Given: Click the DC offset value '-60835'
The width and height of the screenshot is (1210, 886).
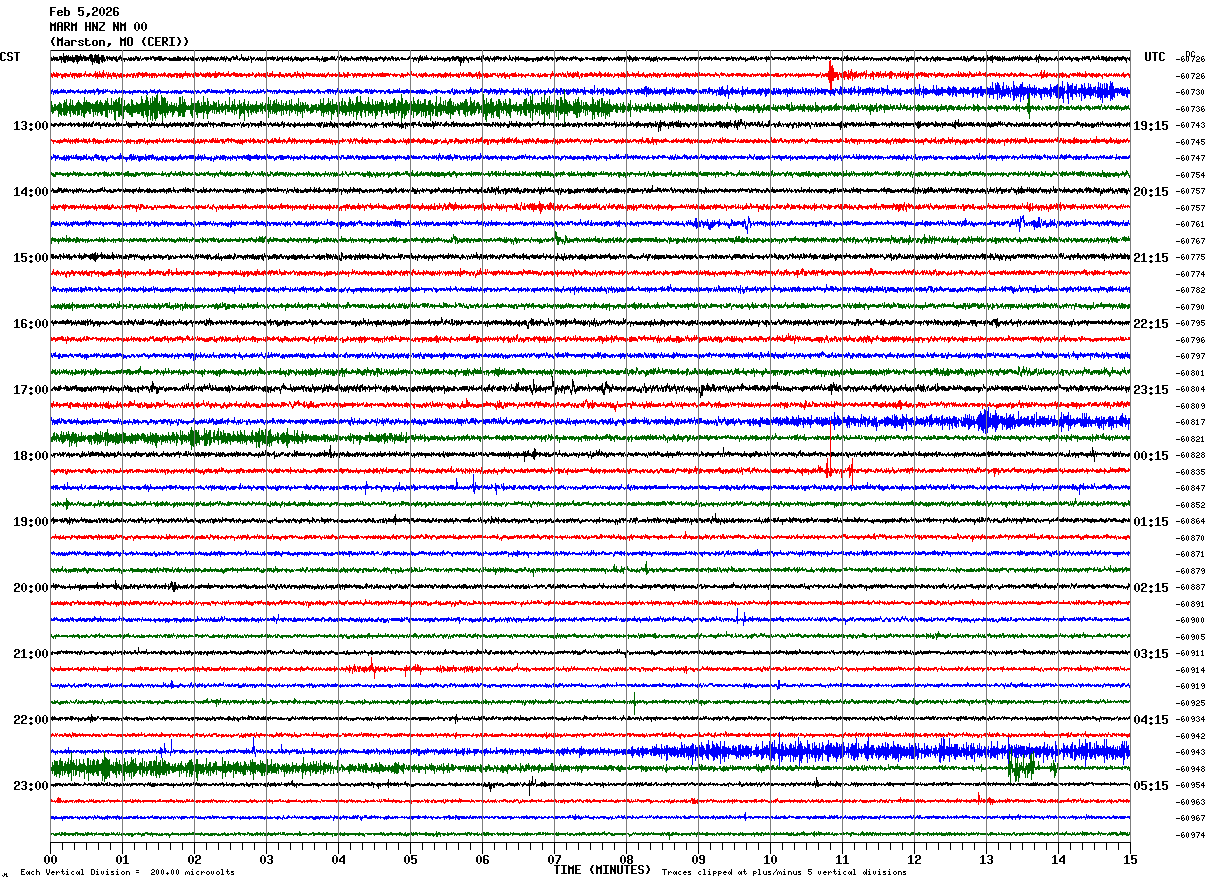Looking at the screenshot, I should 1190,472.
